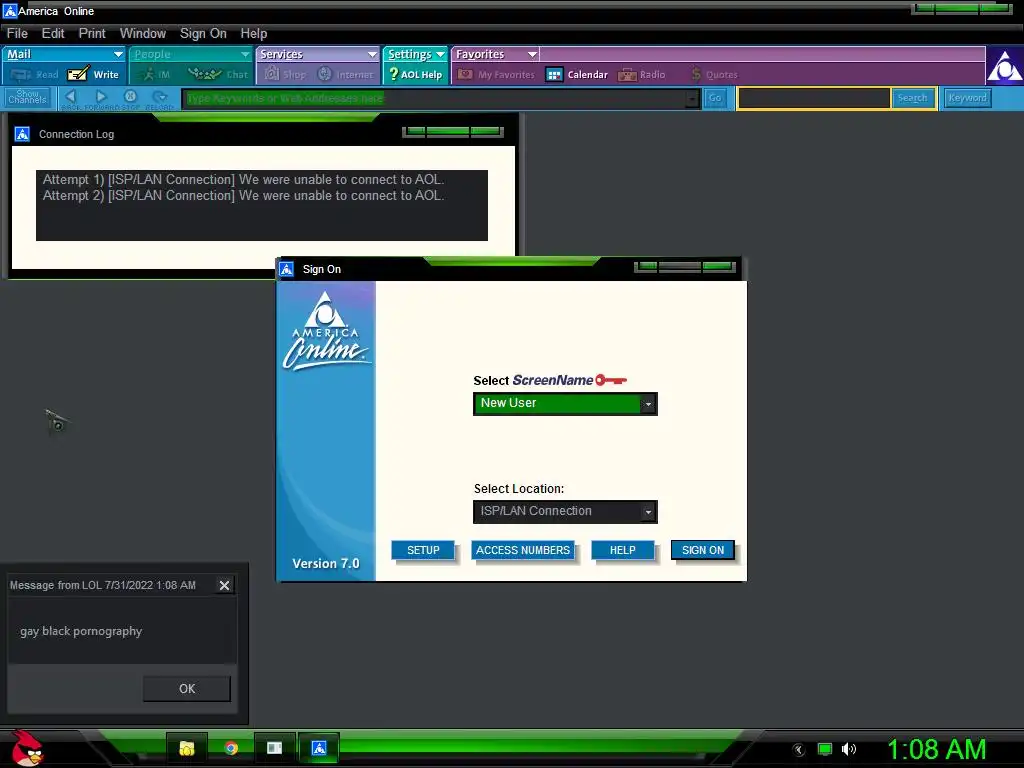Toggle the Show Channels button
The image size is (1024, 768).
27,98
